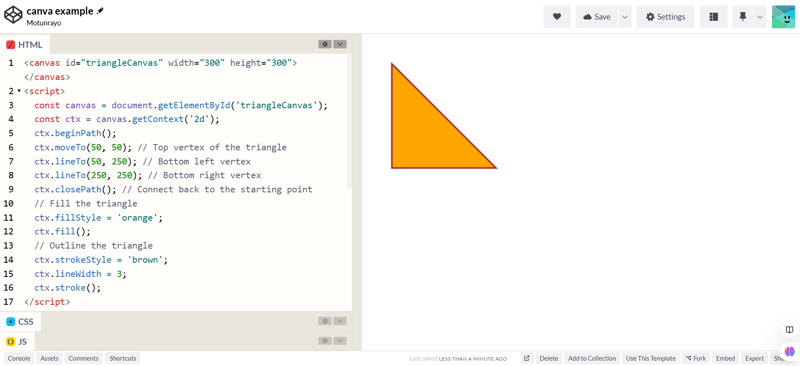Edit pen title with pencil icon

coord(100,11)
